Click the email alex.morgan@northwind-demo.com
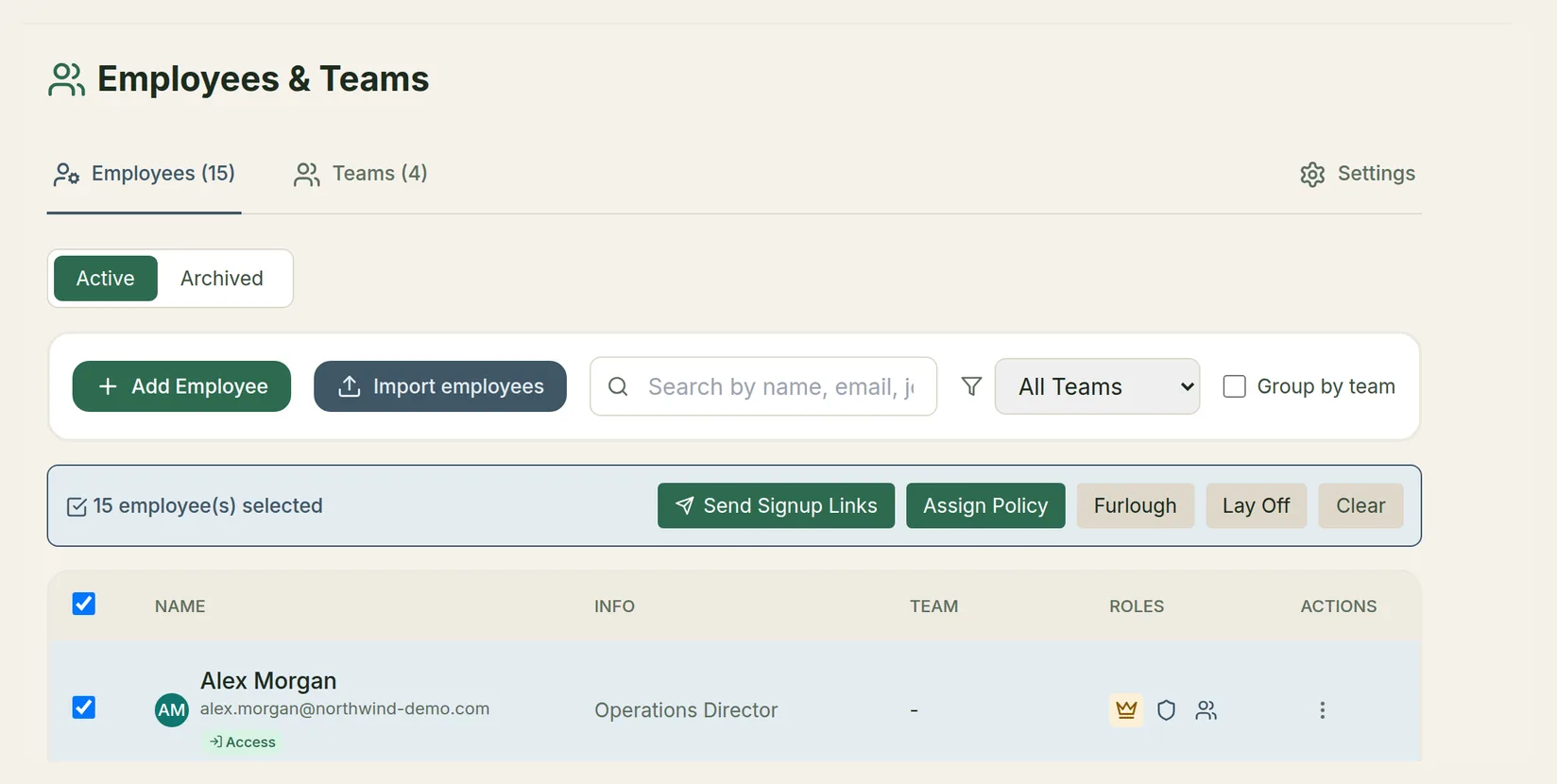Viewport: 1557px width, 784px height. [x=345, y=708]
